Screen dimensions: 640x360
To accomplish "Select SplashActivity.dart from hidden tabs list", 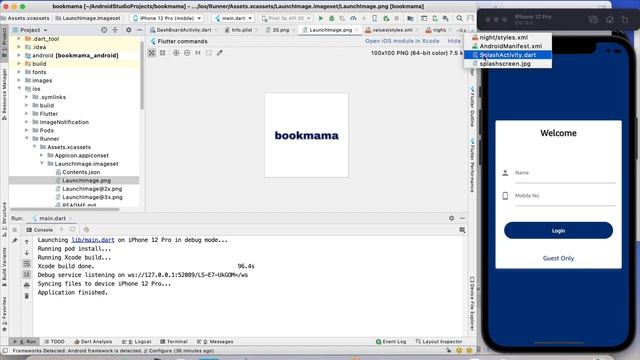I will (x=508, y=55).
